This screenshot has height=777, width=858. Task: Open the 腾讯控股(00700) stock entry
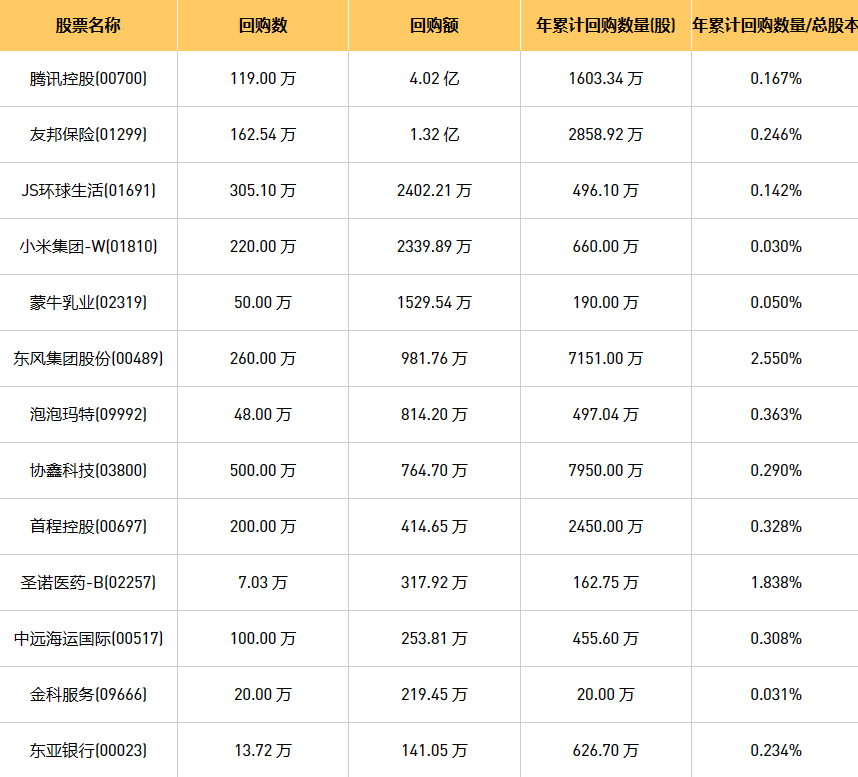pos(88,78)
